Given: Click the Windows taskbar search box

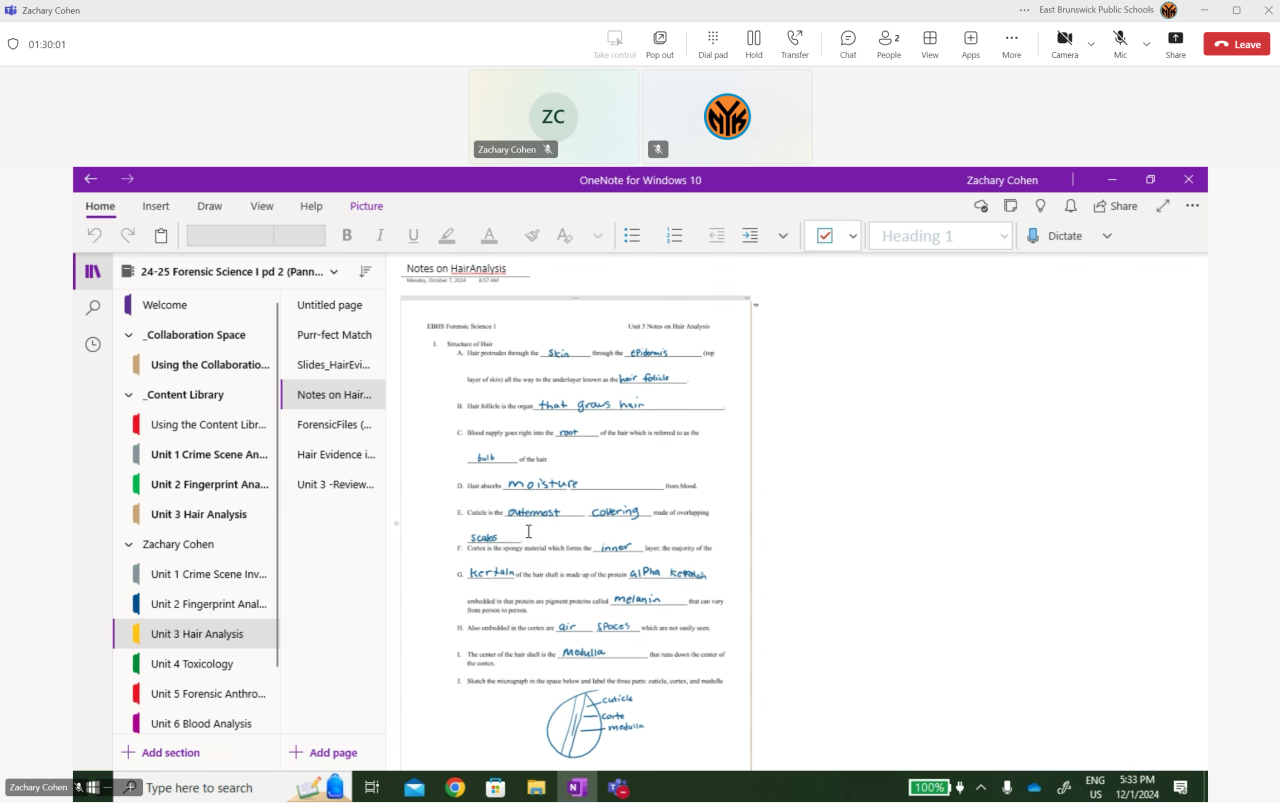Looking at the screenshot, I should 199,788.
